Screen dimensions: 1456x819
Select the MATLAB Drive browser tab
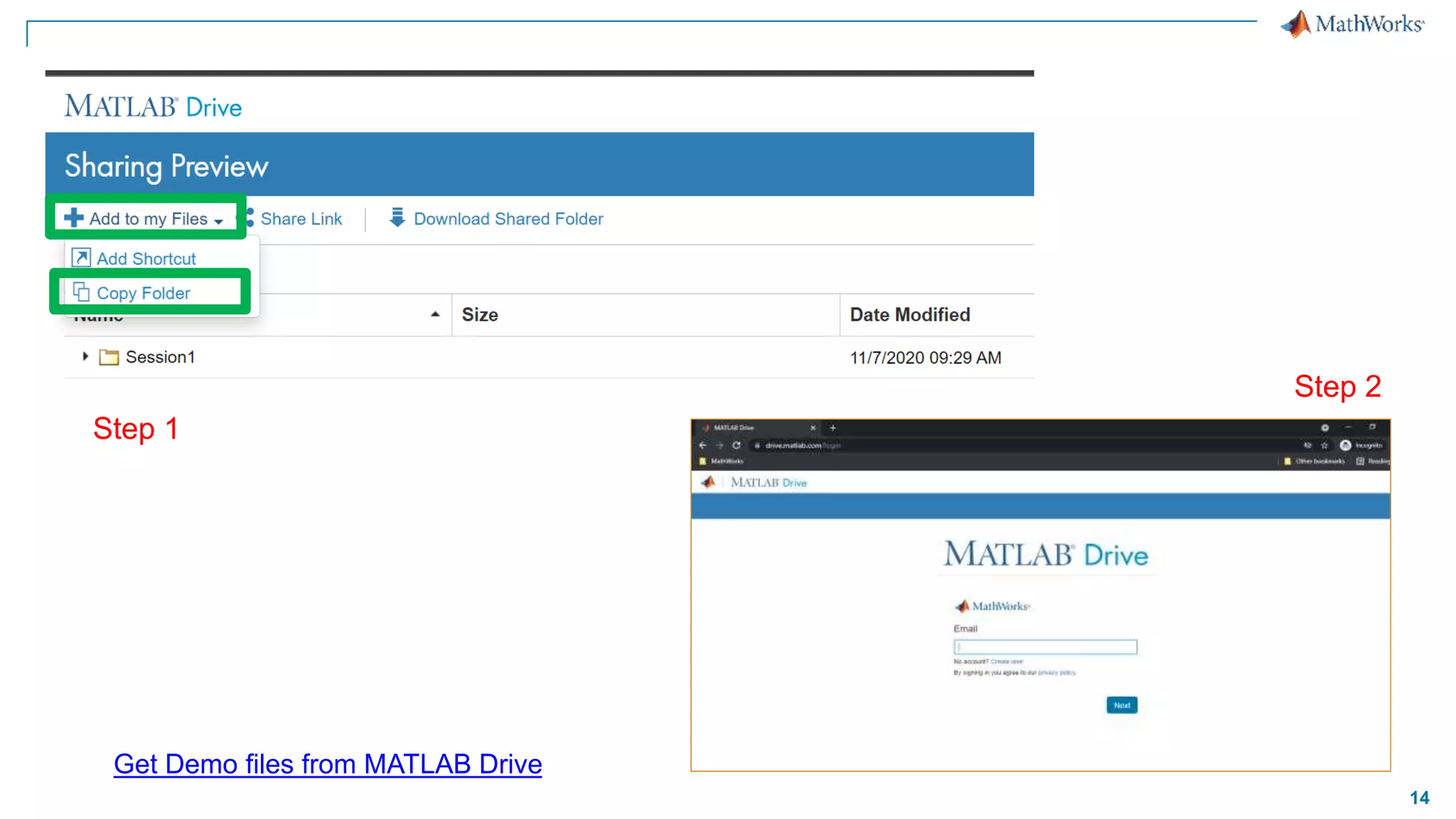point(758,428)
